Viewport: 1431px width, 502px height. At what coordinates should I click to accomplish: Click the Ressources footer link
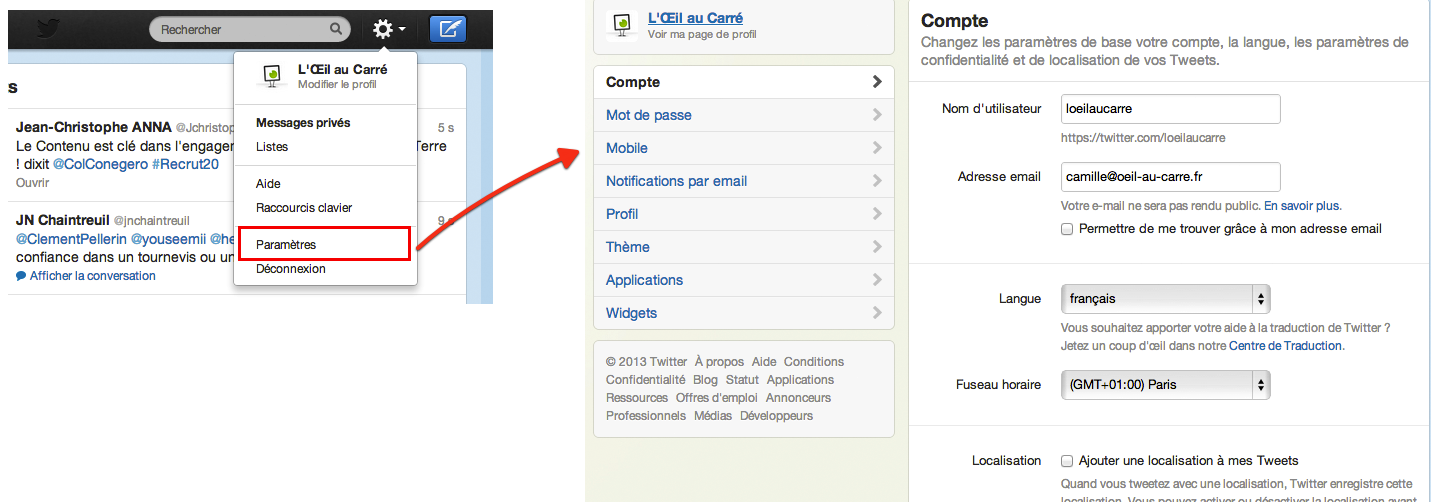pos(637,398)
